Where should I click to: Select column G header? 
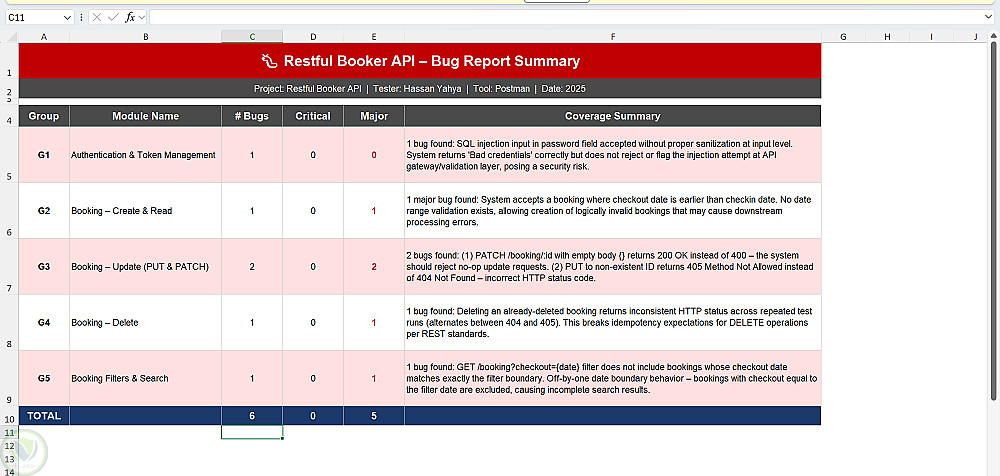click(x=843, y=37)
